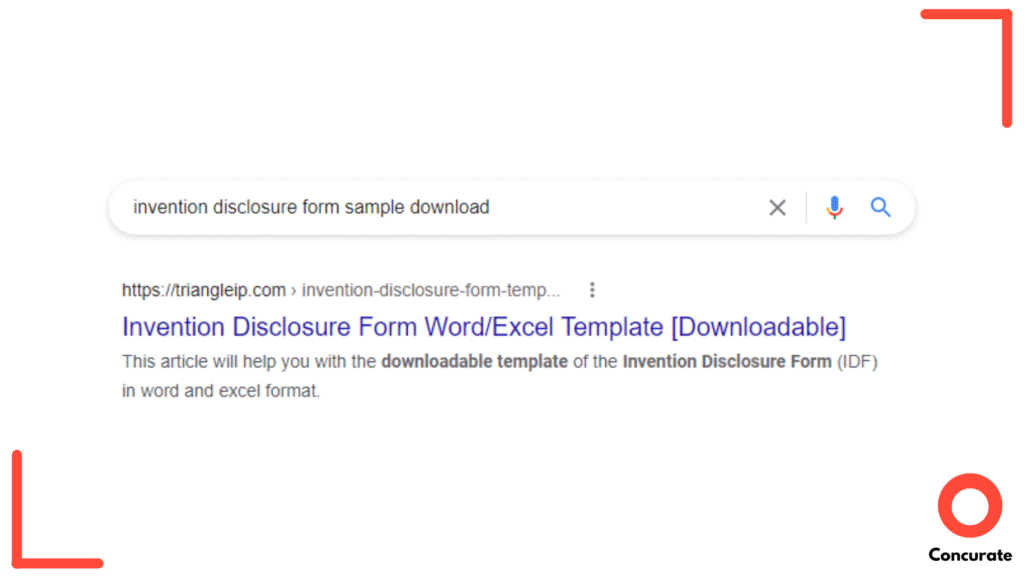The height and width of the screenshot is (576, 1024).
Task: Click the Concurate brand name text
Action: pyautogui.click(x=969, y=555)
